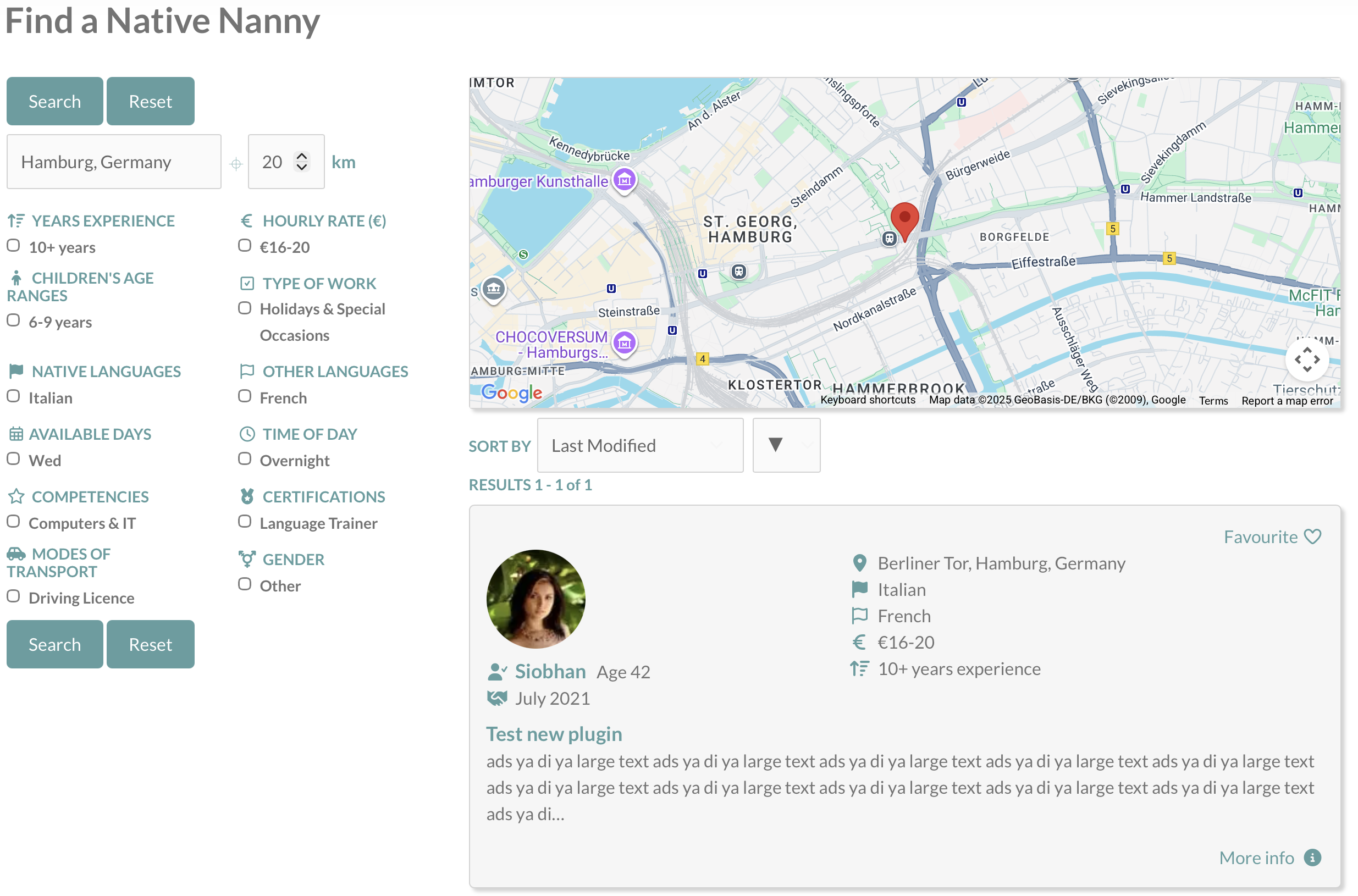
Task: Click the locate-me crosshair icon
Action: pyautogui.click(x=235, y=164)
